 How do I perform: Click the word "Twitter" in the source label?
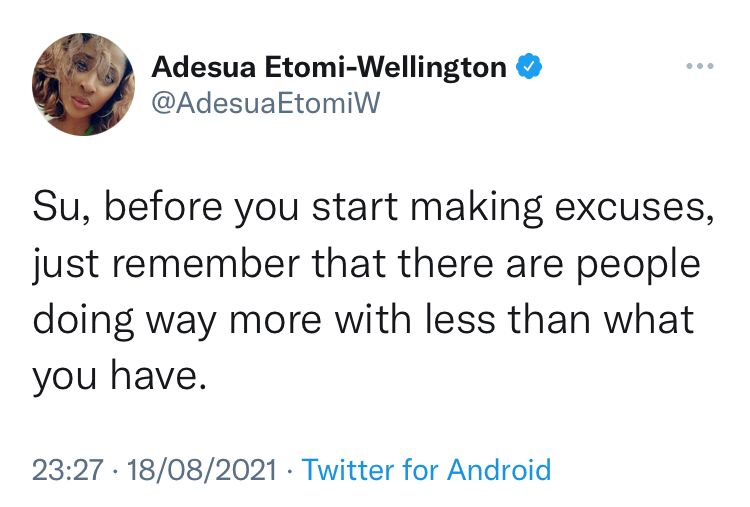click(x=349, y=469)
